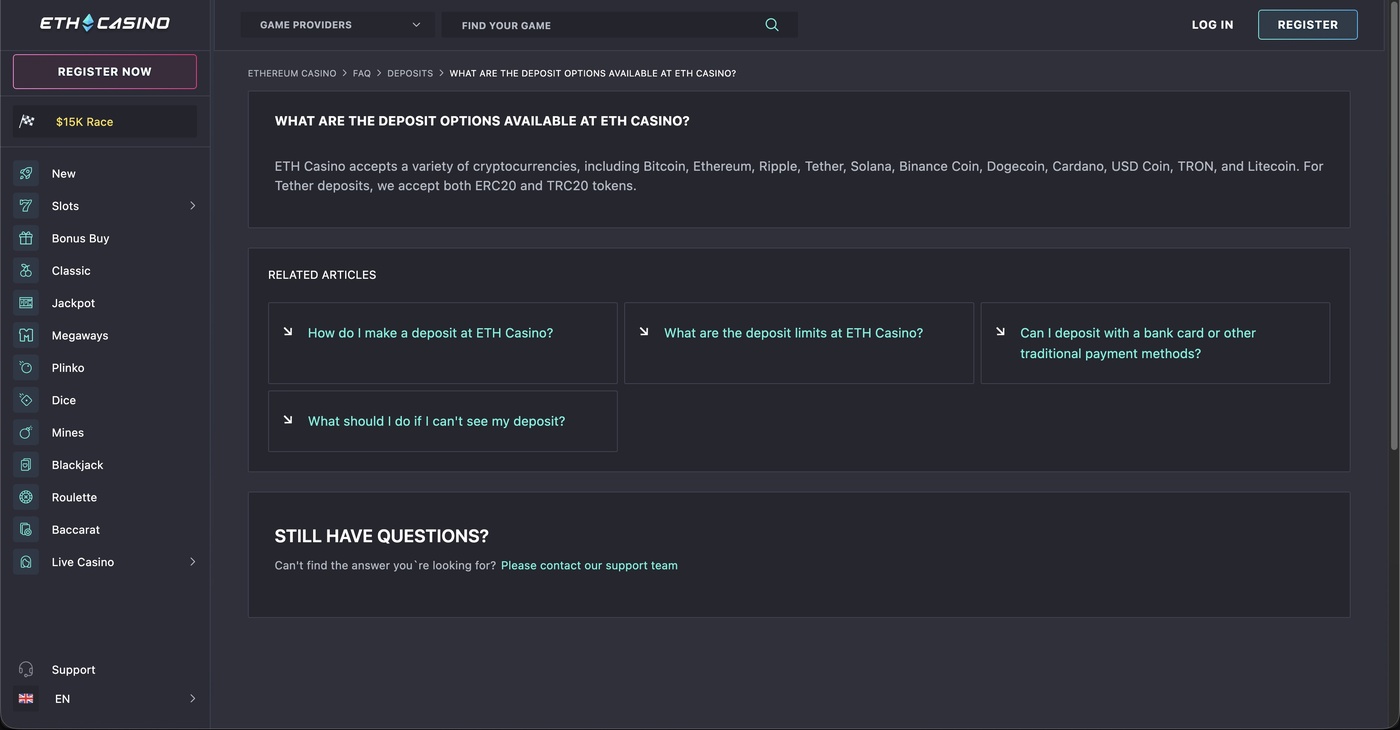Click the $15K Race flag icon
The height and width of the screenshot is (730, 1400).
pyautogui.click(x=27, y=121)
